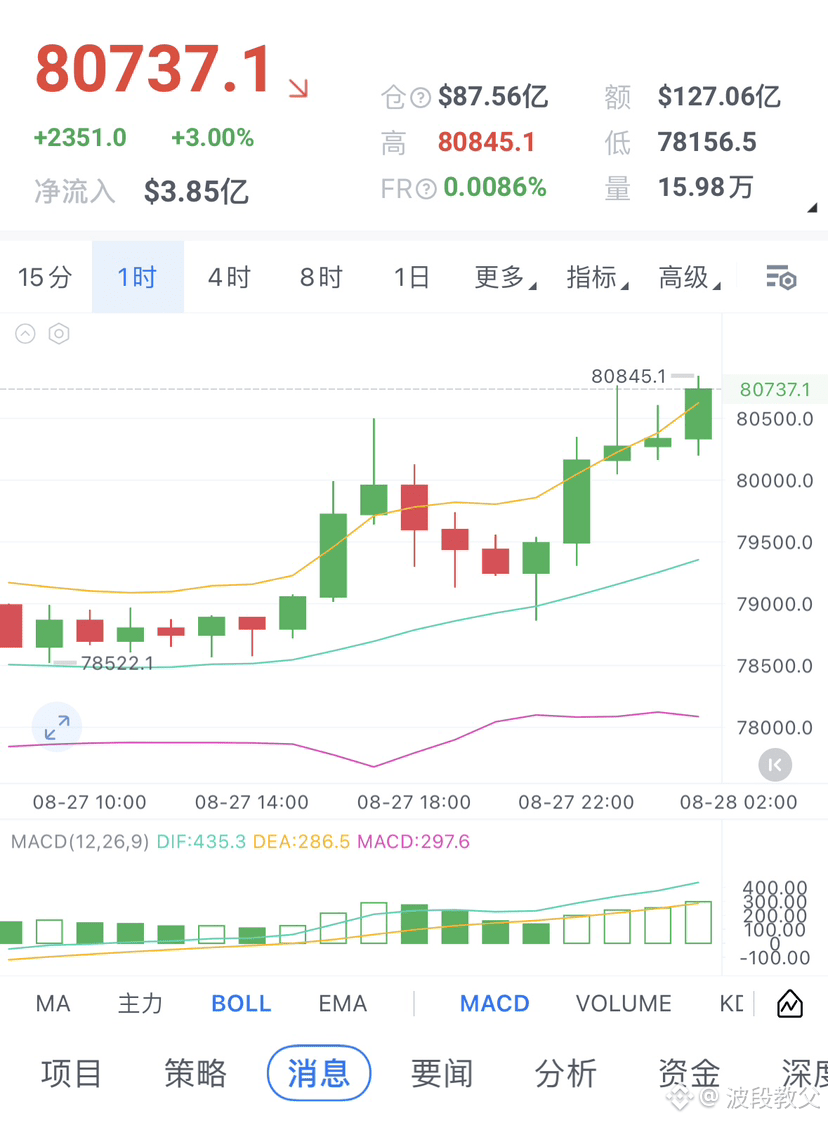Switch to the 1日 timeframe
Screen dimensions: 828x1123
[412, 277]
